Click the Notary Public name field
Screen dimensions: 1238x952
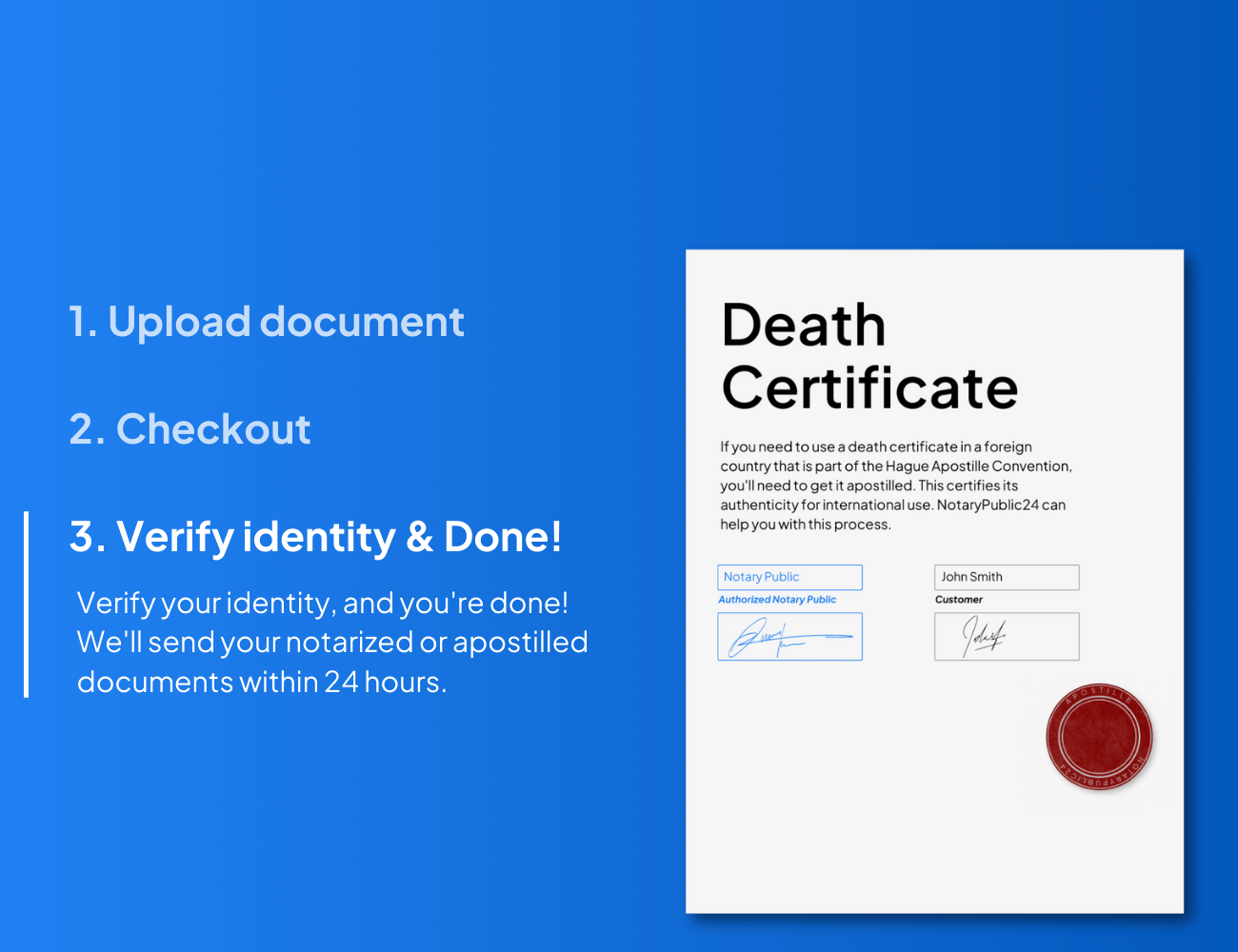click(789, 577)
